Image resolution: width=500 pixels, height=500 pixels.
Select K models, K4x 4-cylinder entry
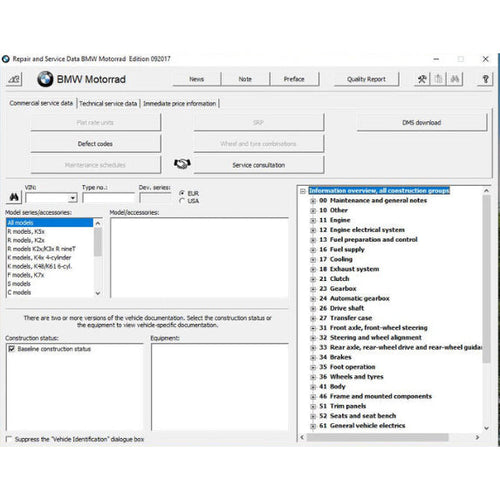coord(49,257)
